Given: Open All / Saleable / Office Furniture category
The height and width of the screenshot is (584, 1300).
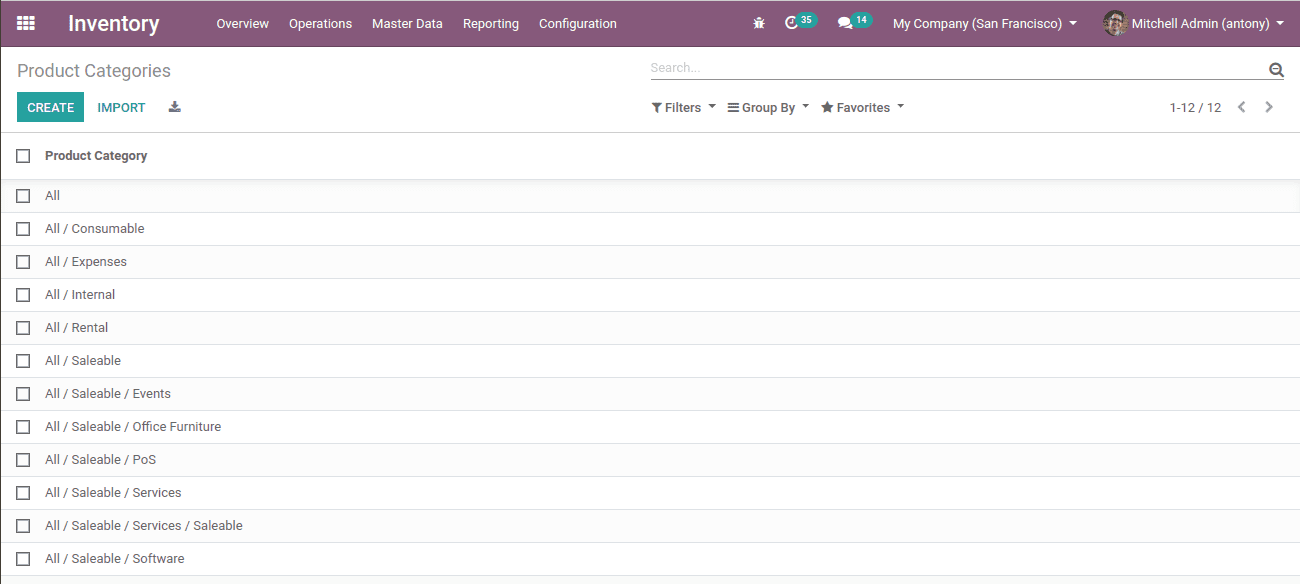Looking at the screenshot, I should coord(650,427).
